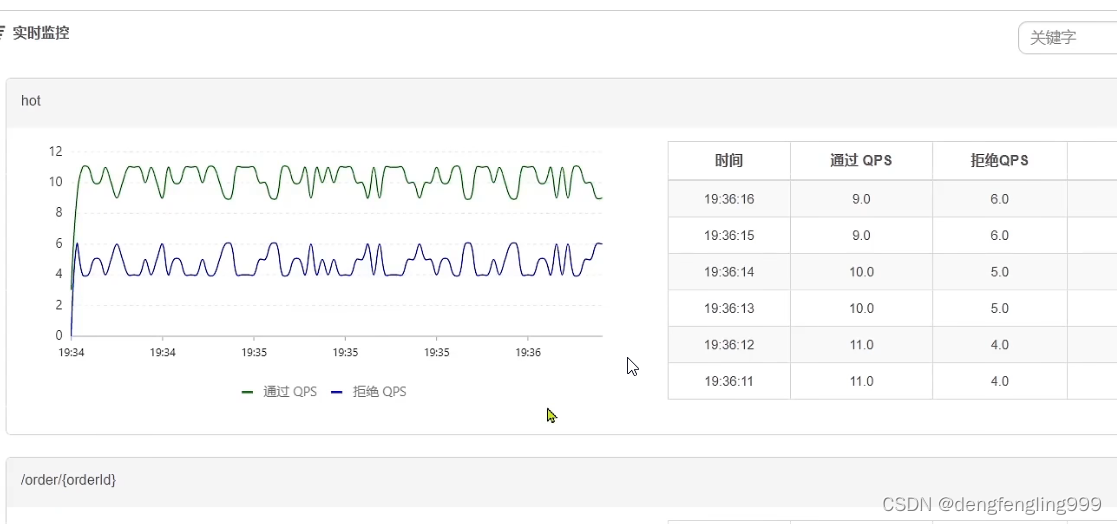Toggle the 通过 QPS legend series
1117x524 pixels.
click(279, 392)
